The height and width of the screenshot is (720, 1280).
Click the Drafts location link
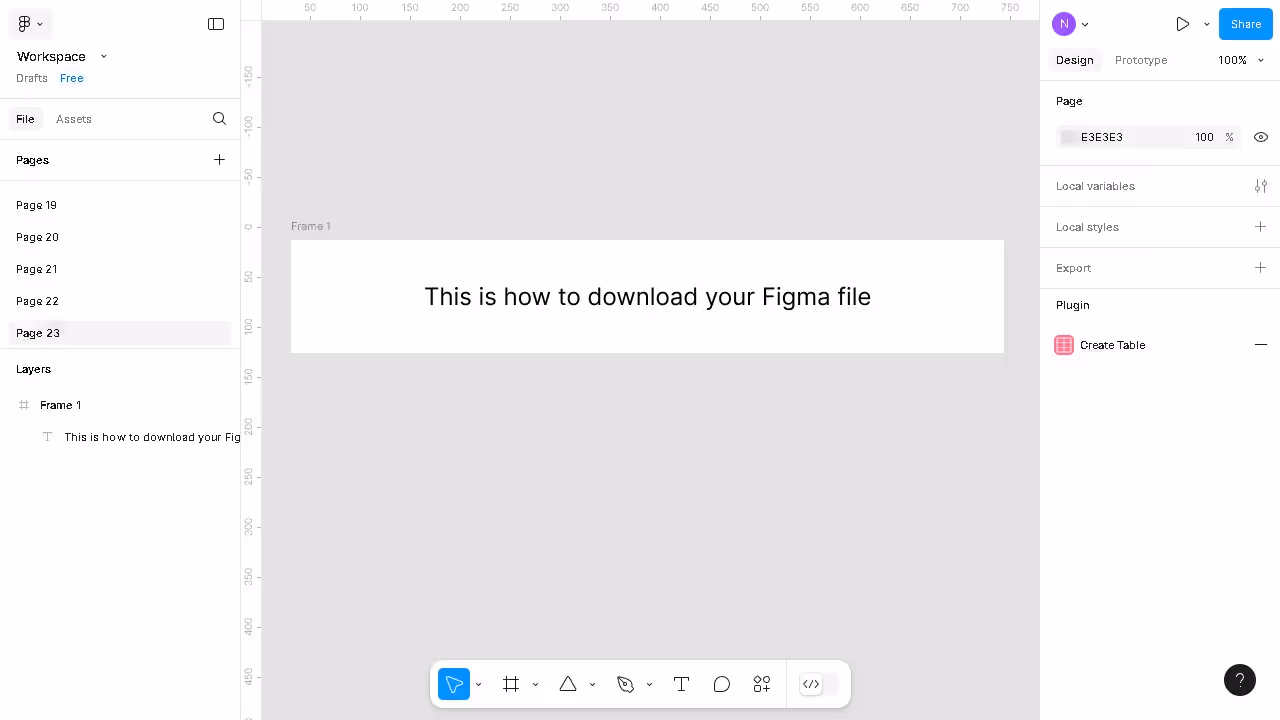click(x=32, y=78)
